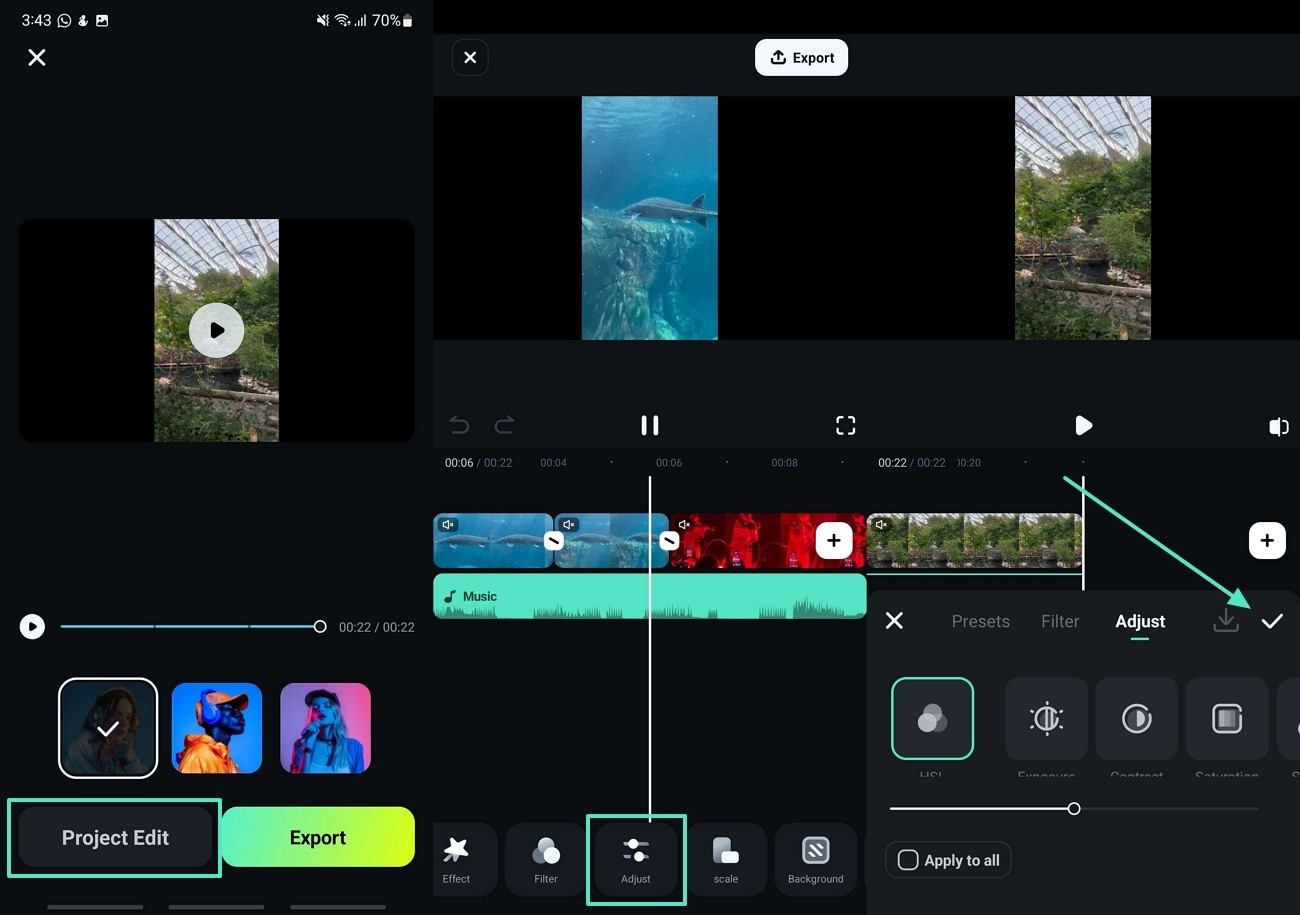Viewport: 1300px width, 915px height.
Task: Save preset with the download icon
Action: 1225,621
